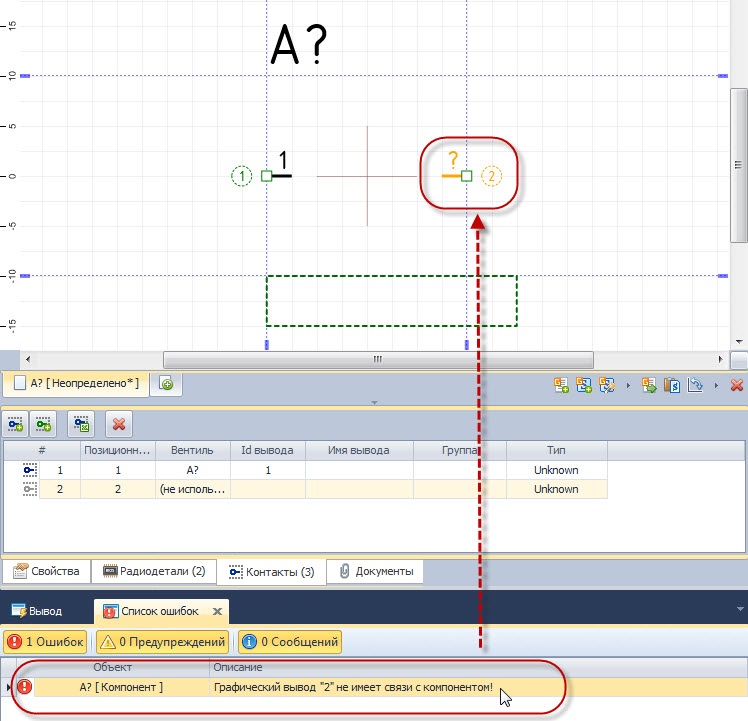Switch to the 'Свойства' tab
Image resolution: width=748 pixels, height=721 pixels.
(46, 572)
